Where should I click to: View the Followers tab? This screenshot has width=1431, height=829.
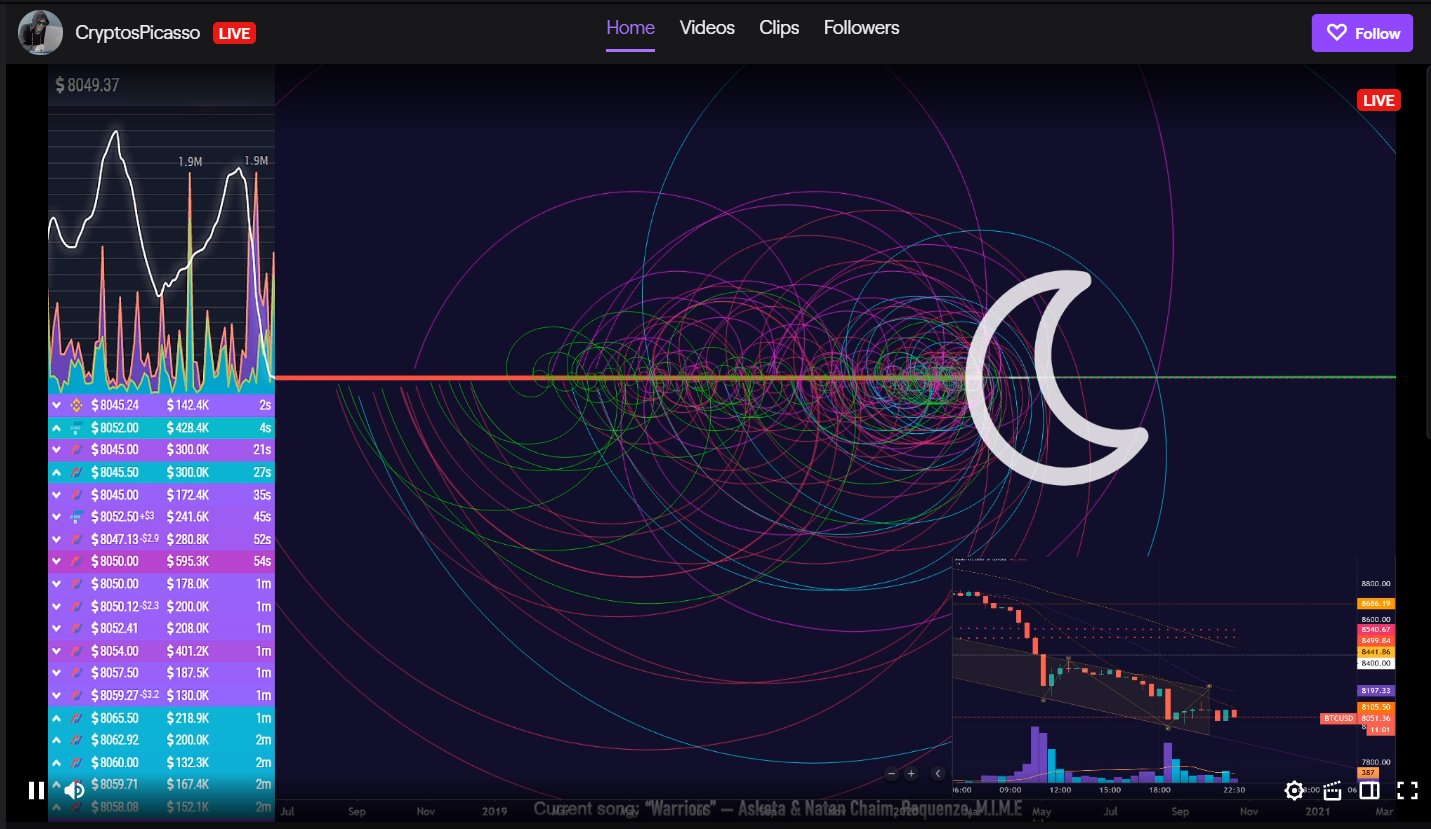click(x=861, y=28)
